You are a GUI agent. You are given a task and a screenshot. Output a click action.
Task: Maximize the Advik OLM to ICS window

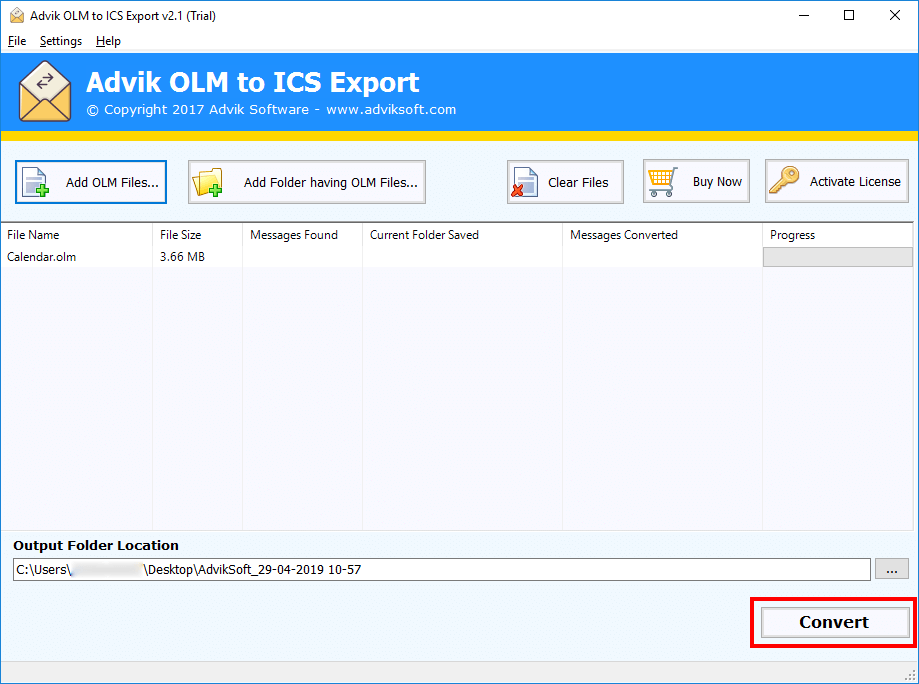pos(849,16)
